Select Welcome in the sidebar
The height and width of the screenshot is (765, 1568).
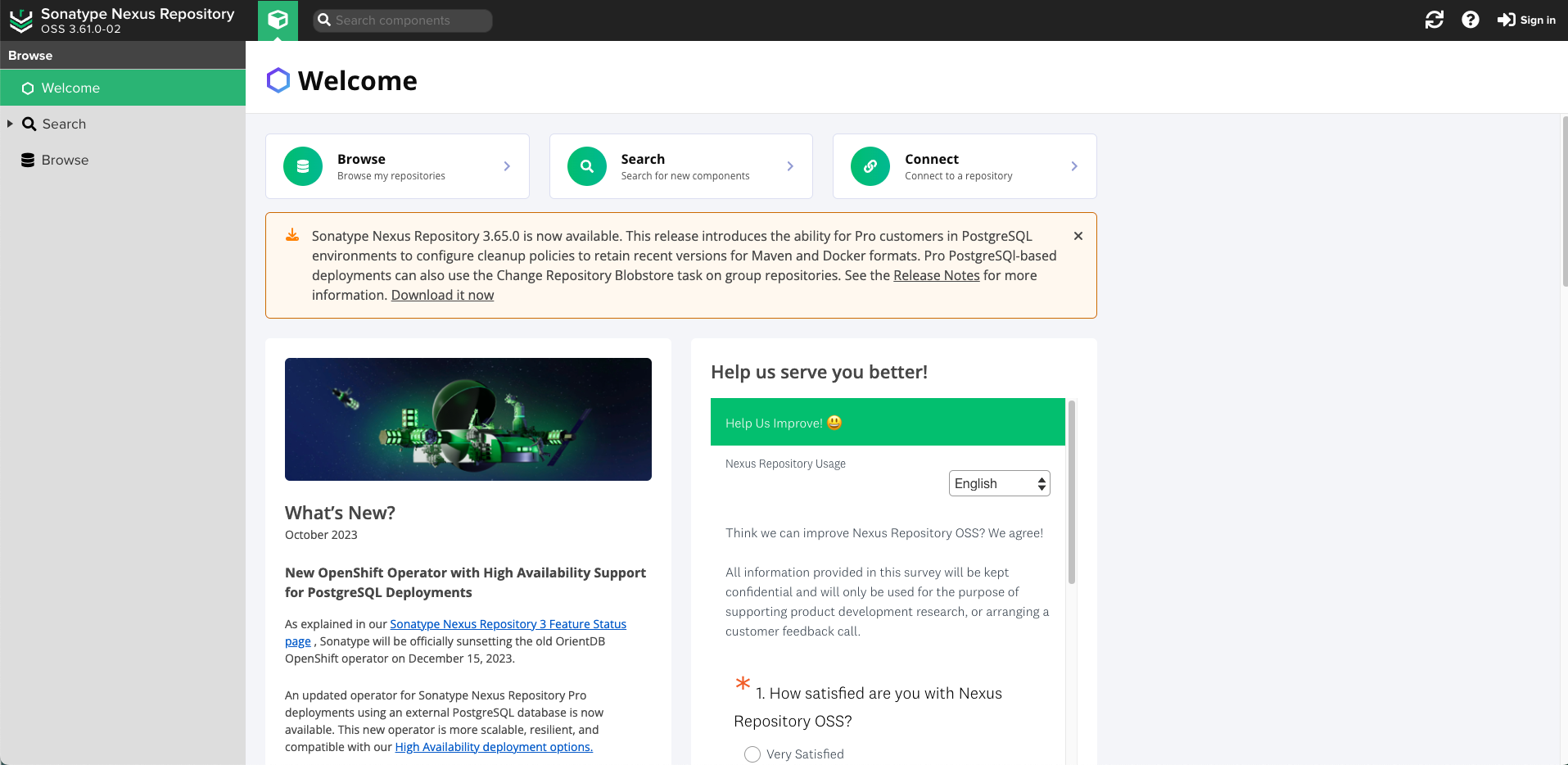pos(70,88)
